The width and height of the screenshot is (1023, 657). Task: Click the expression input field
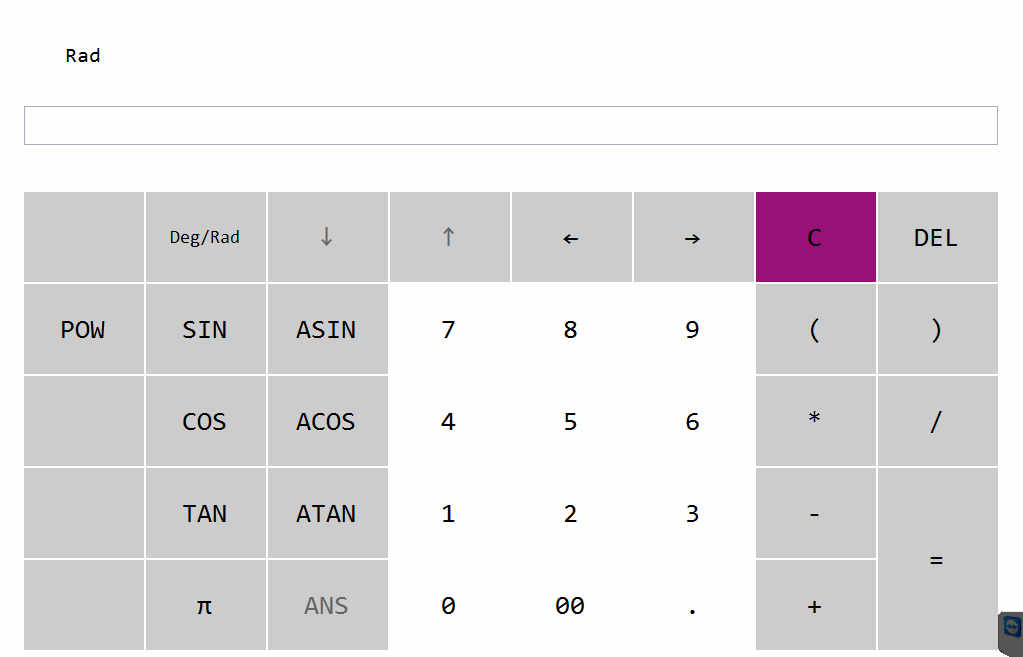(510, 126)
